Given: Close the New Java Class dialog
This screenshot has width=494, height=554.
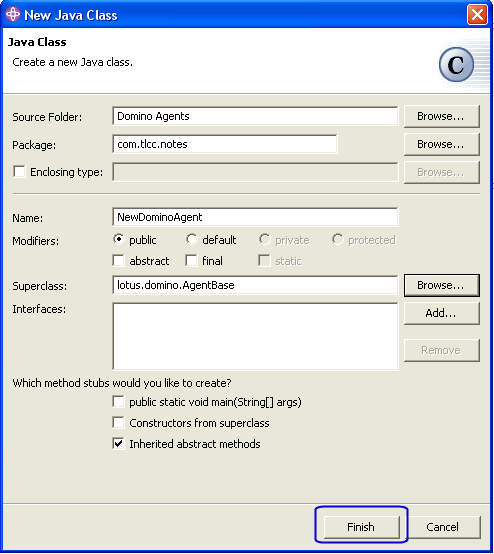Looking at the screenshot, I should point(477,15).
